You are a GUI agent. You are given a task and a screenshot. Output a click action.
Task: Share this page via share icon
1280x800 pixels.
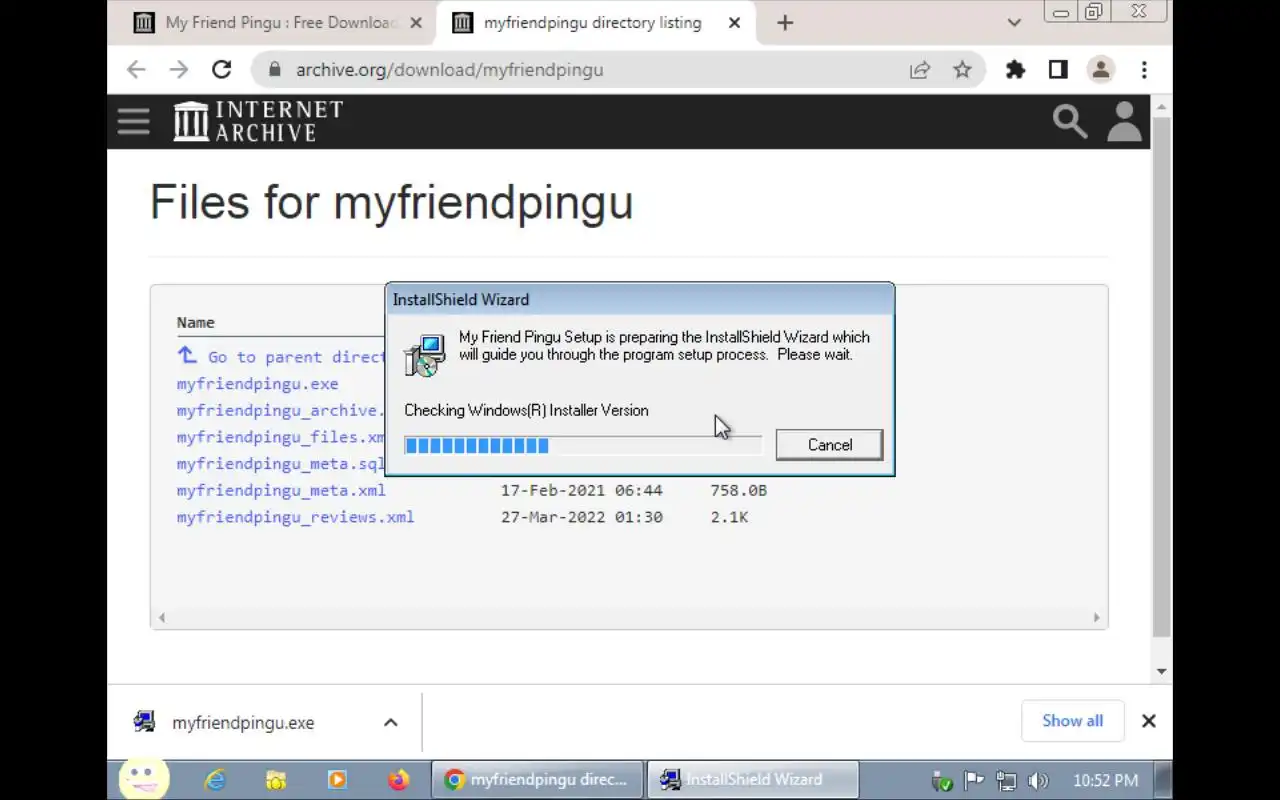[x=919, y=70]
